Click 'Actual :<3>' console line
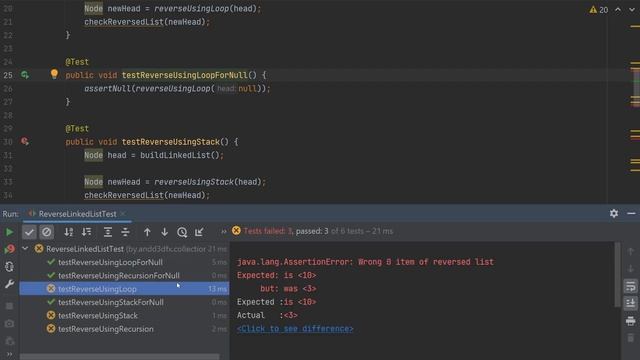Viewport: 640px width, 360px height. click(x=267, y=316)
